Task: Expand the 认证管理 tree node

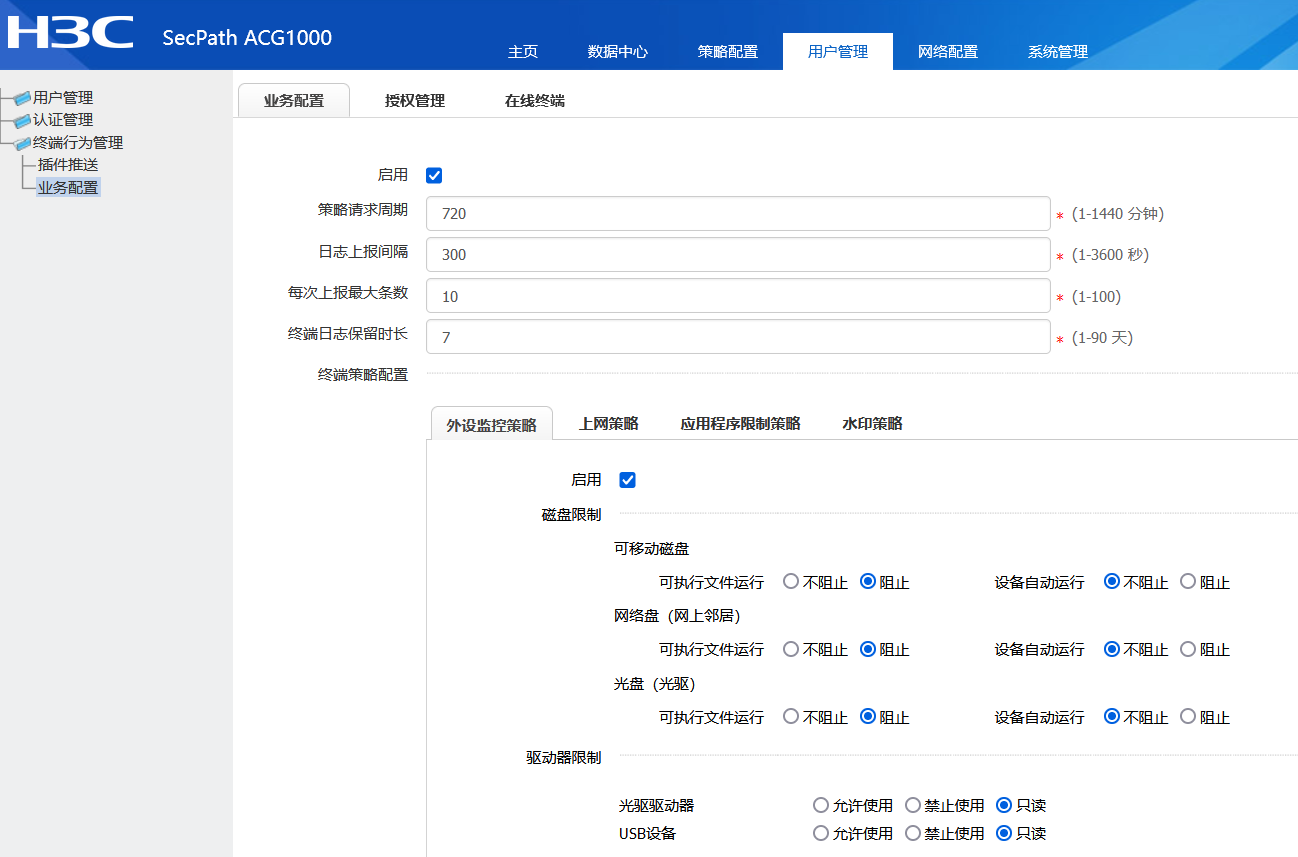Action: (x=62, y=120)
